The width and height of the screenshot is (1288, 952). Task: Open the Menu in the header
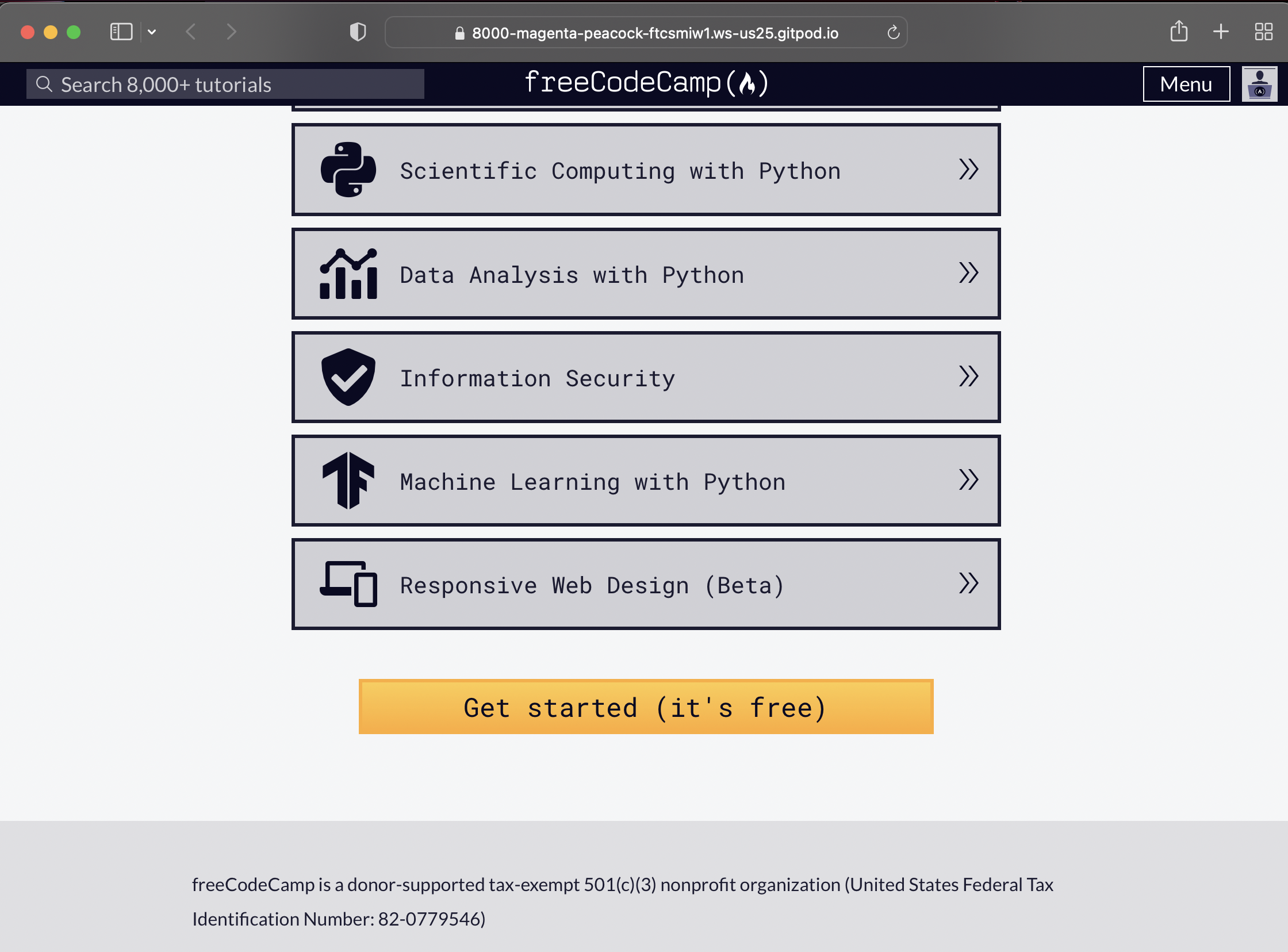pos(1186,83)
